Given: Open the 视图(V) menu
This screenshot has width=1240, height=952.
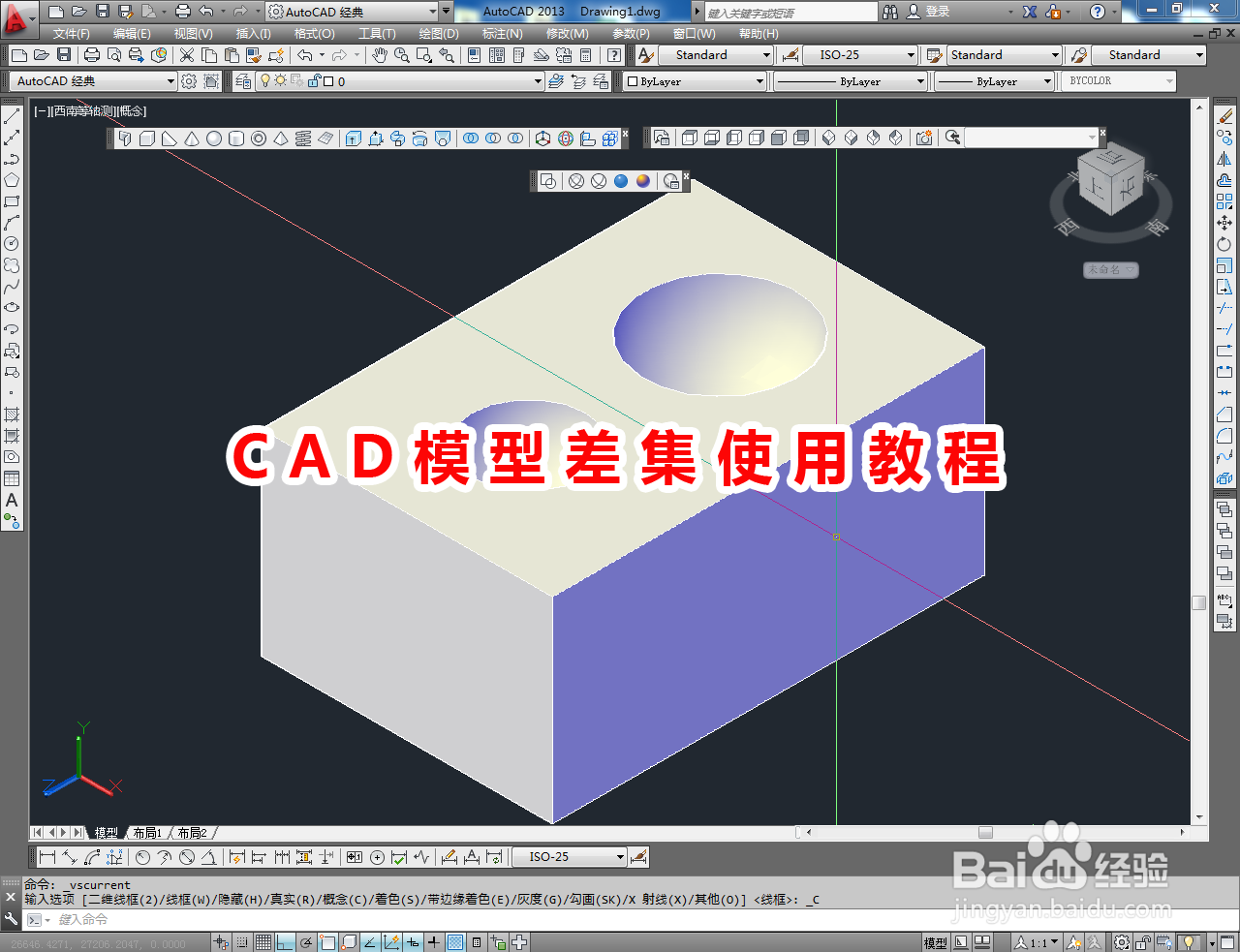Looking at the screenshot, I should pyautogui.click(x=193, y=34).
